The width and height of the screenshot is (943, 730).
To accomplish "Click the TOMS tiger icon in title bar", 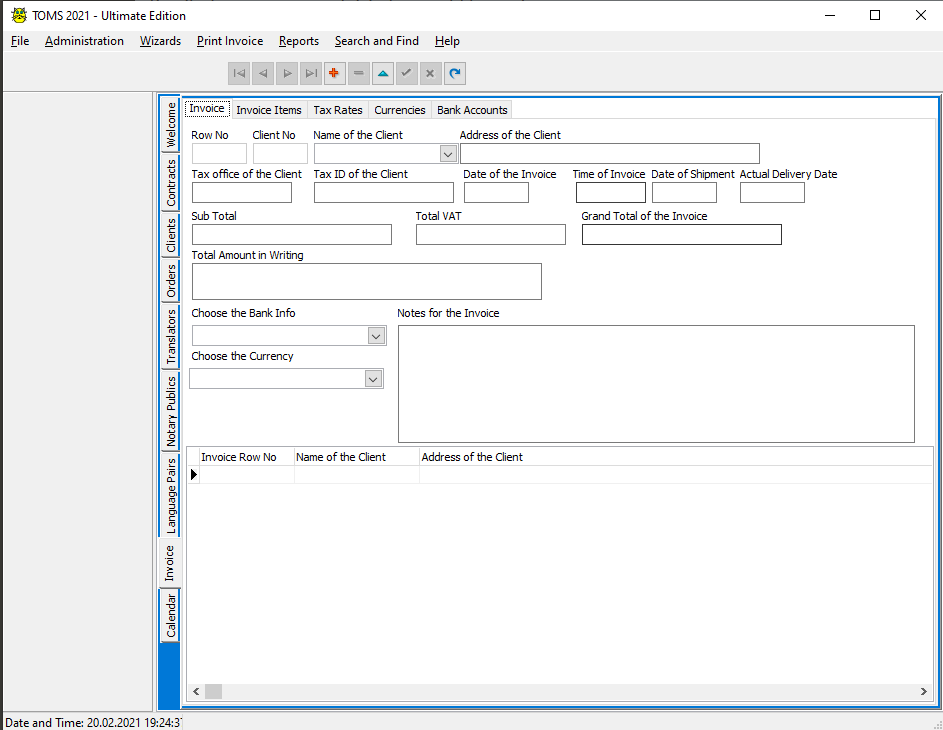I will click(x=17, y=15).
